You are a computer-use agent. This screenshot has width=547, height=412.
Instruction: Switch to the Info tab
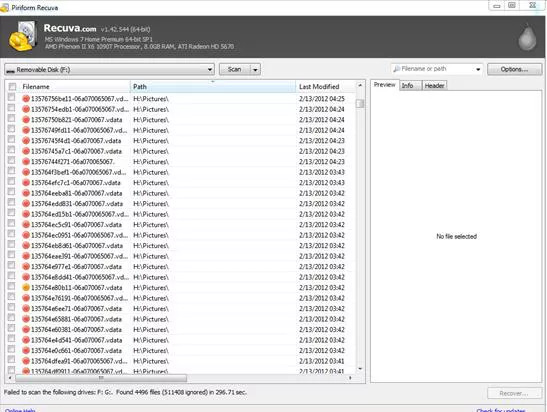(410, 85)
